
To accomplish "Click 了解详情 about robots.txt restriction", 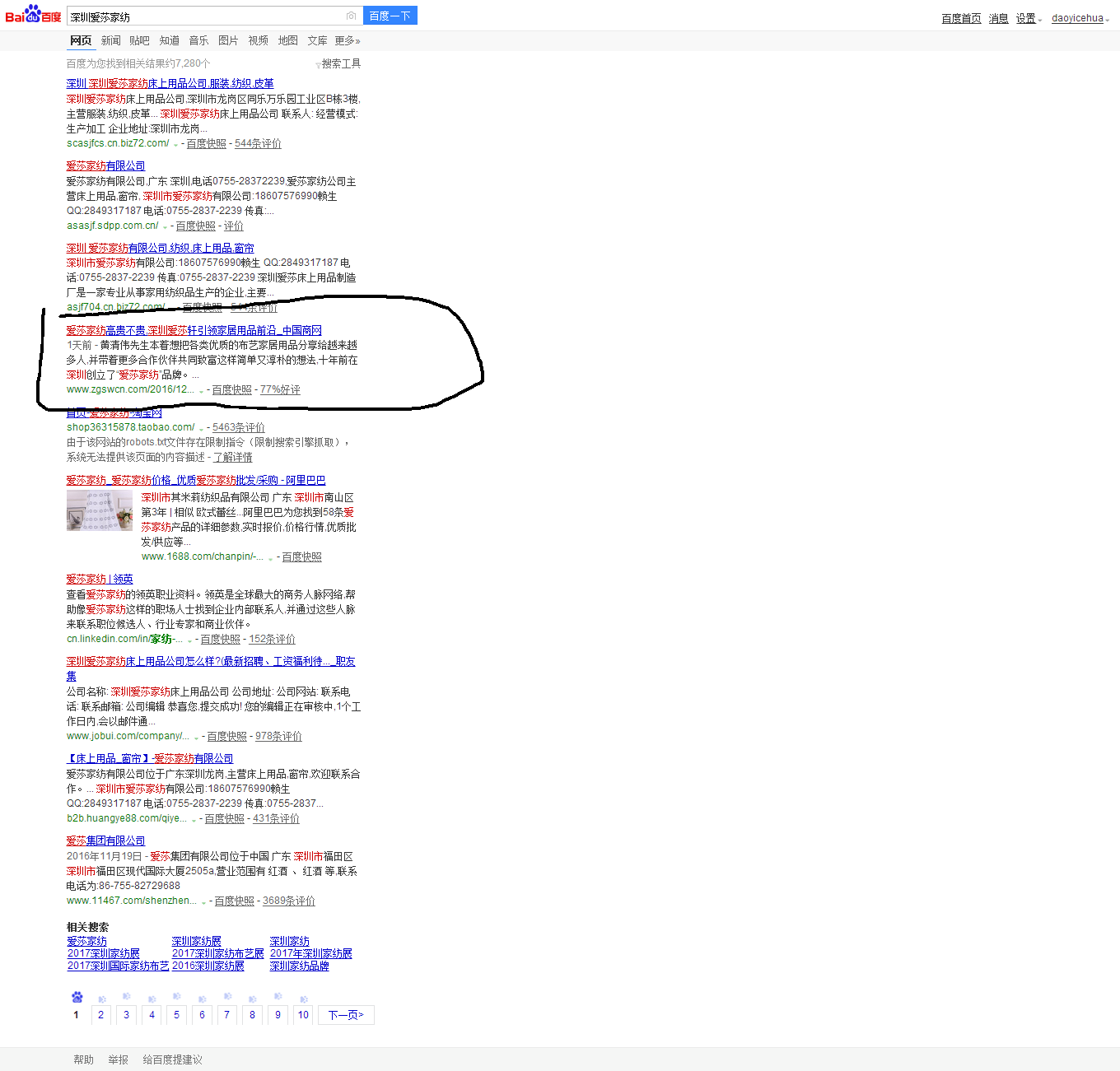I will [233, 457].
